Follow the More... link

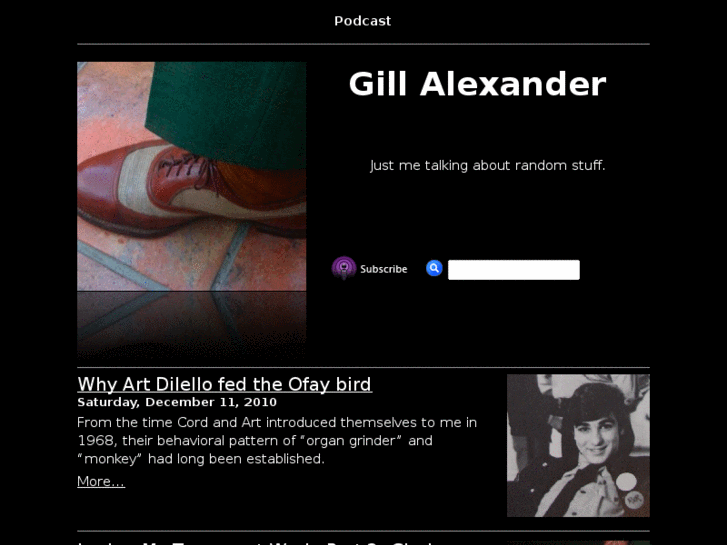[x=101, y=481]
